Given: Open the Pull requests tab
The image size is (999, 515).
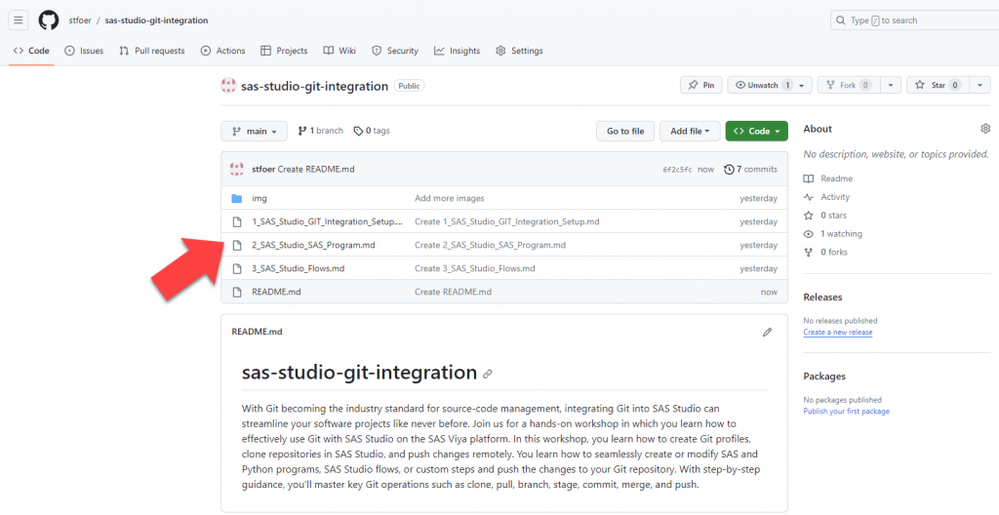Looking at the screenshot, I should pos(152,51).
